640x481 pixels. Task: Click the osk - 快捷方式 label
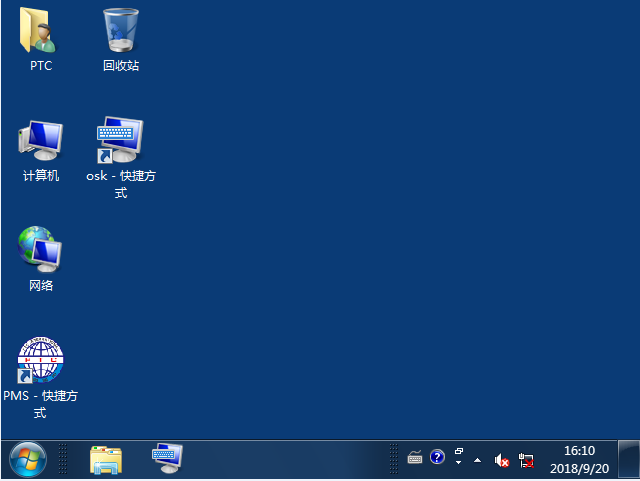pyautogui.click(x=121, y=184)
